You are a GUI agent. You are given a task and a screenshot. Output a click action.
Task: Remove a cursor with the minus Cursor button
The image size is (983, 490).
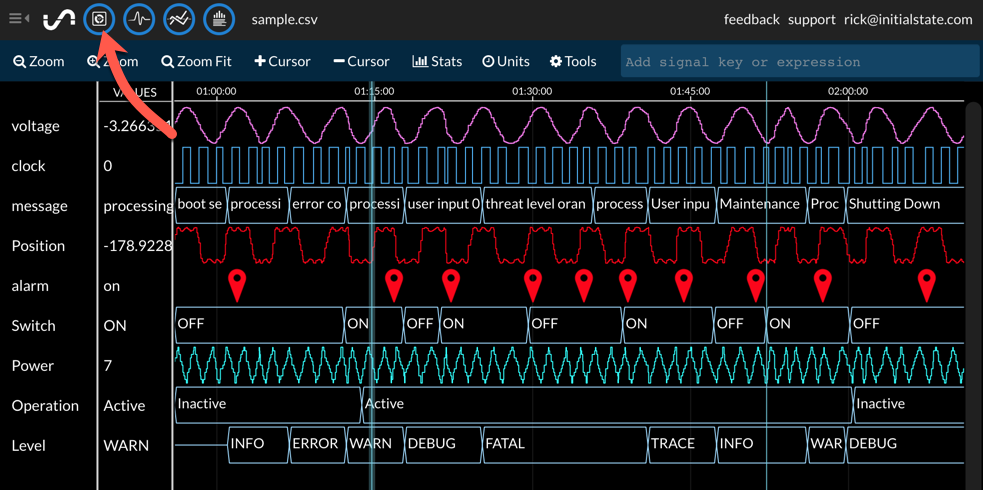click(x=361, y=62)
